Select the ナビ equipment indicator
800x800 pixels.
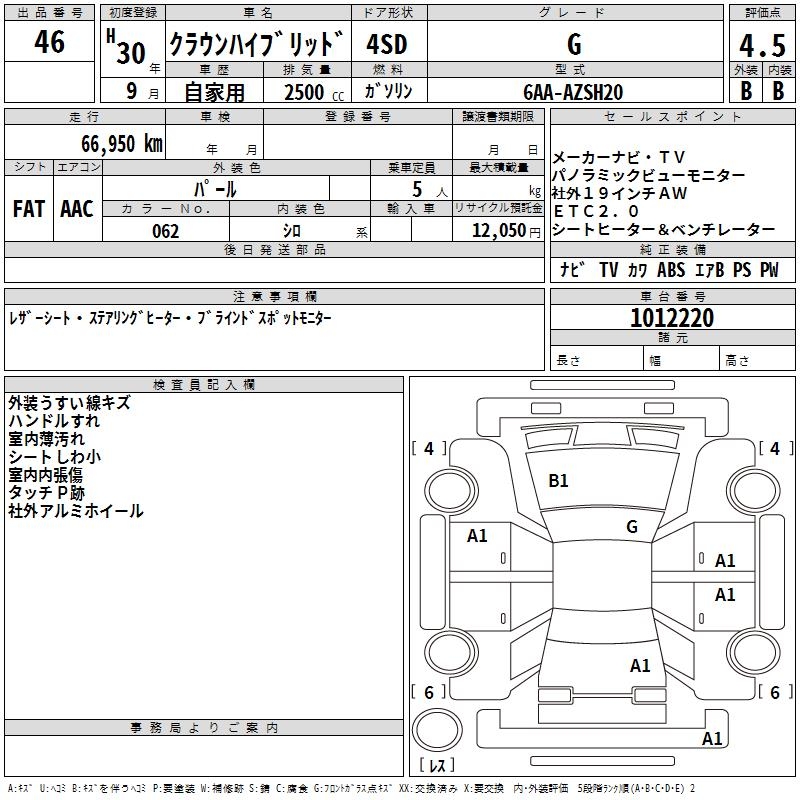pyautogui.click(x=572, y=270)
